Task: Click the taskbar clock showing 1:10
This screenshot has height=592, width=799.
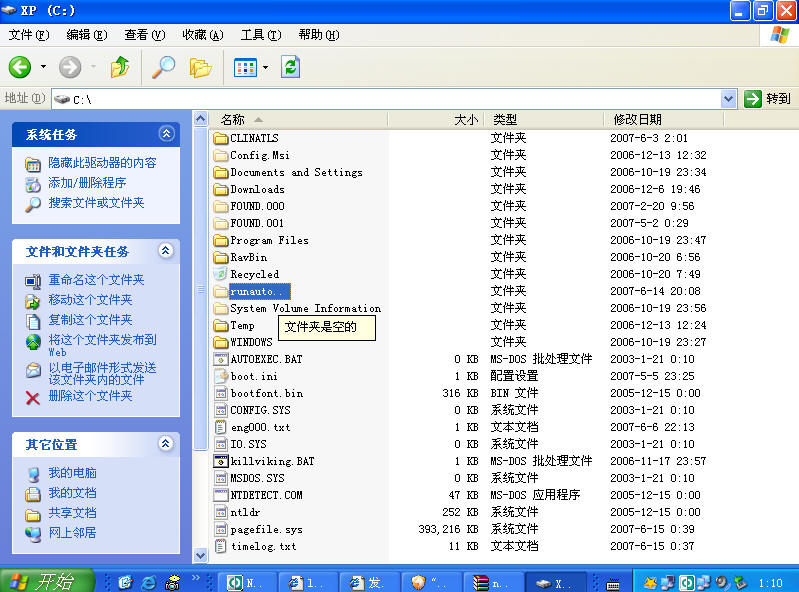Action: pos(770,582)
